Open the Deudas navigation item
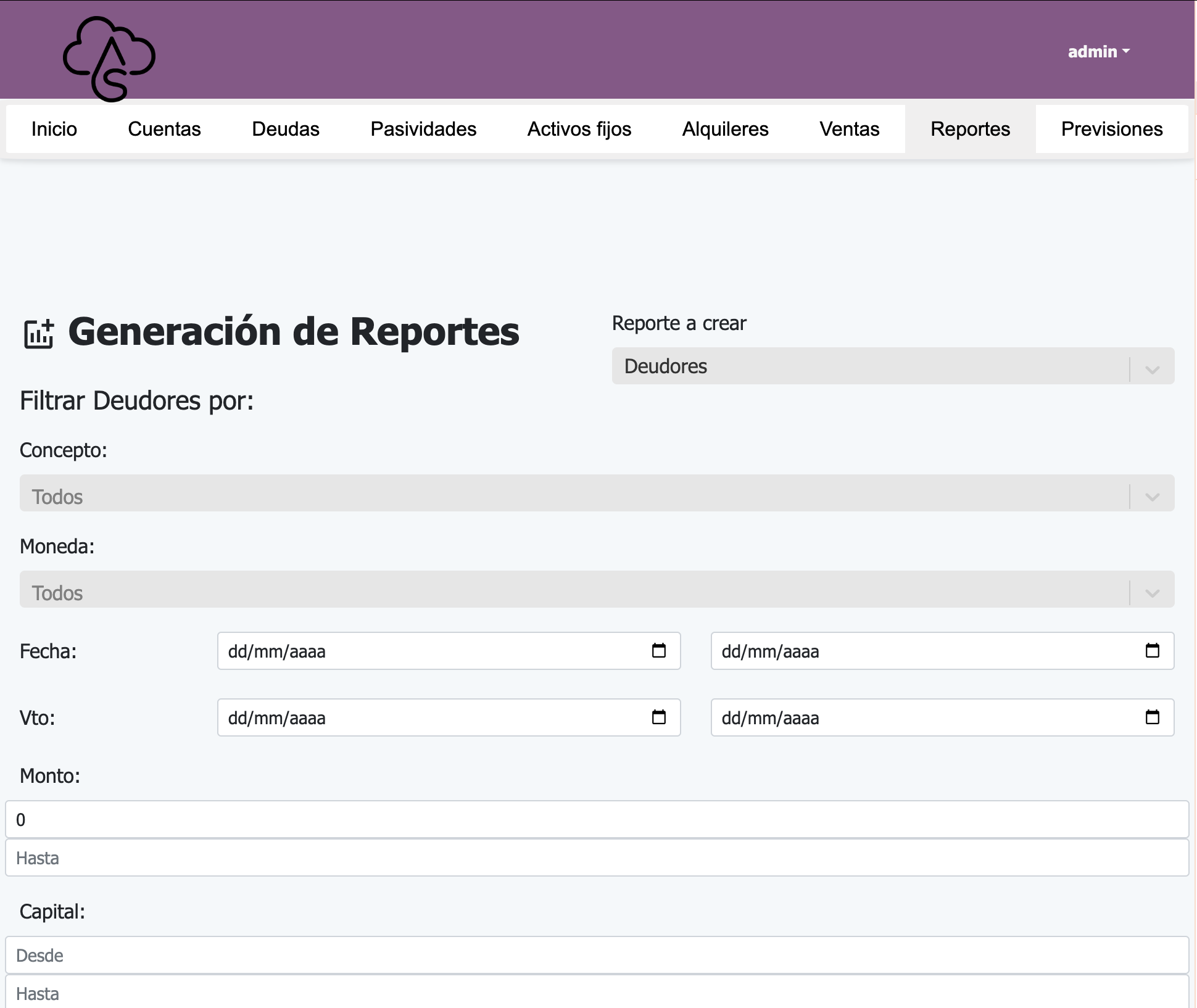Viewport: 1197px width, 1008px height. click(x=286, y=129)
